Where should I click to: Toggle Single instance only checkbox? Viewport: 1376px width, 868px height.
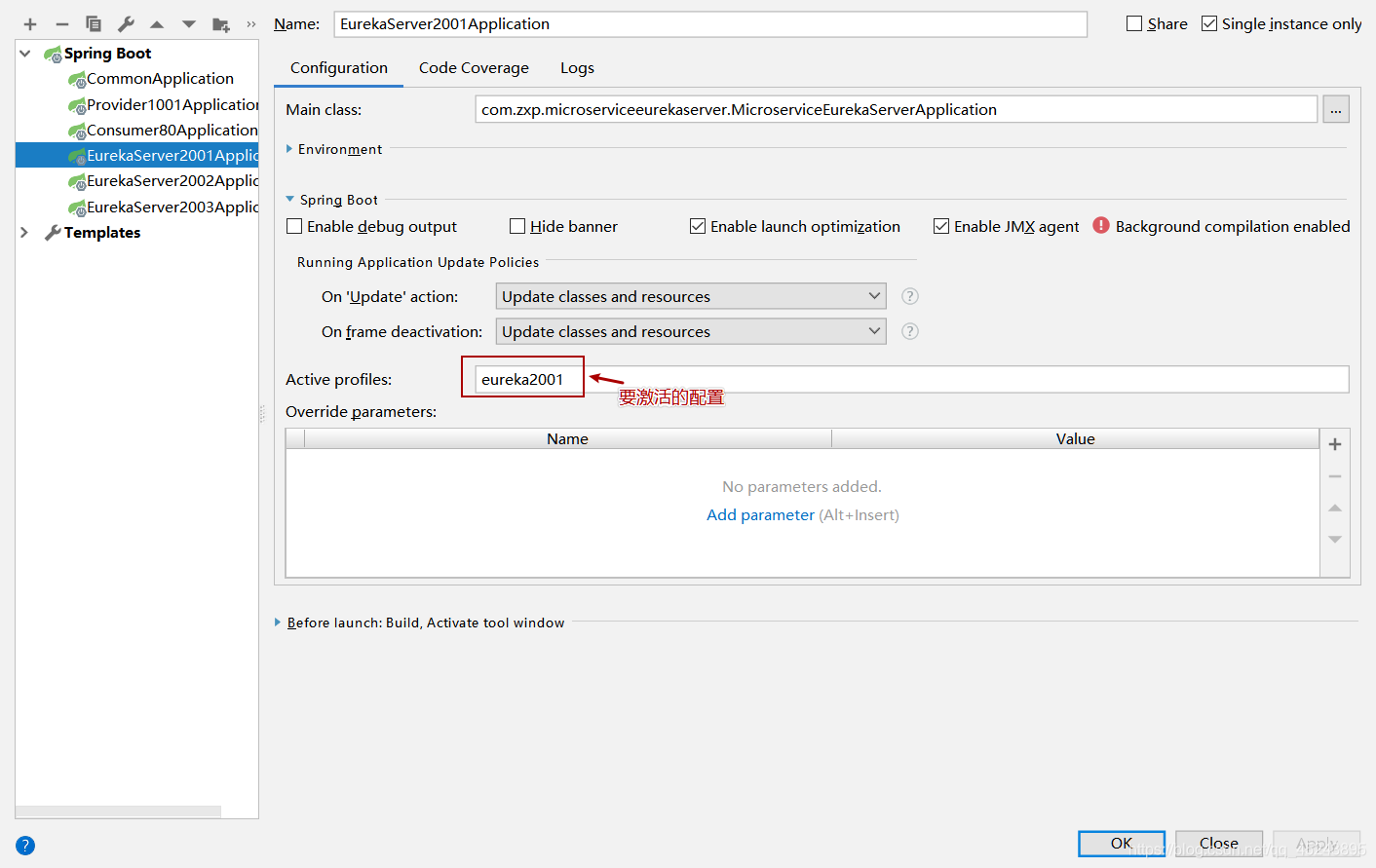[1209, 23]
